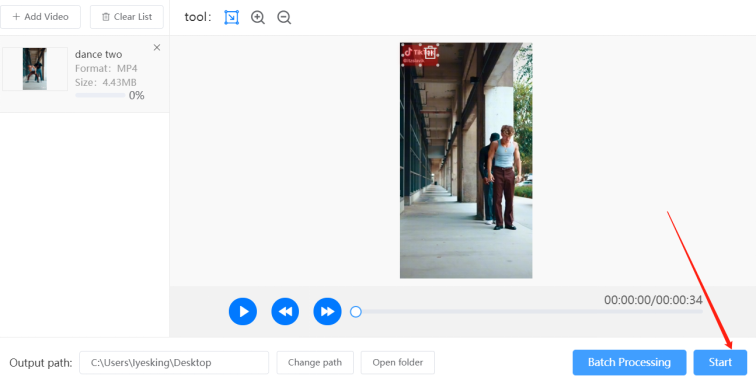Click the dance two file name
The width and height of the screenshot is (756, 383).
tap(98, 55)
